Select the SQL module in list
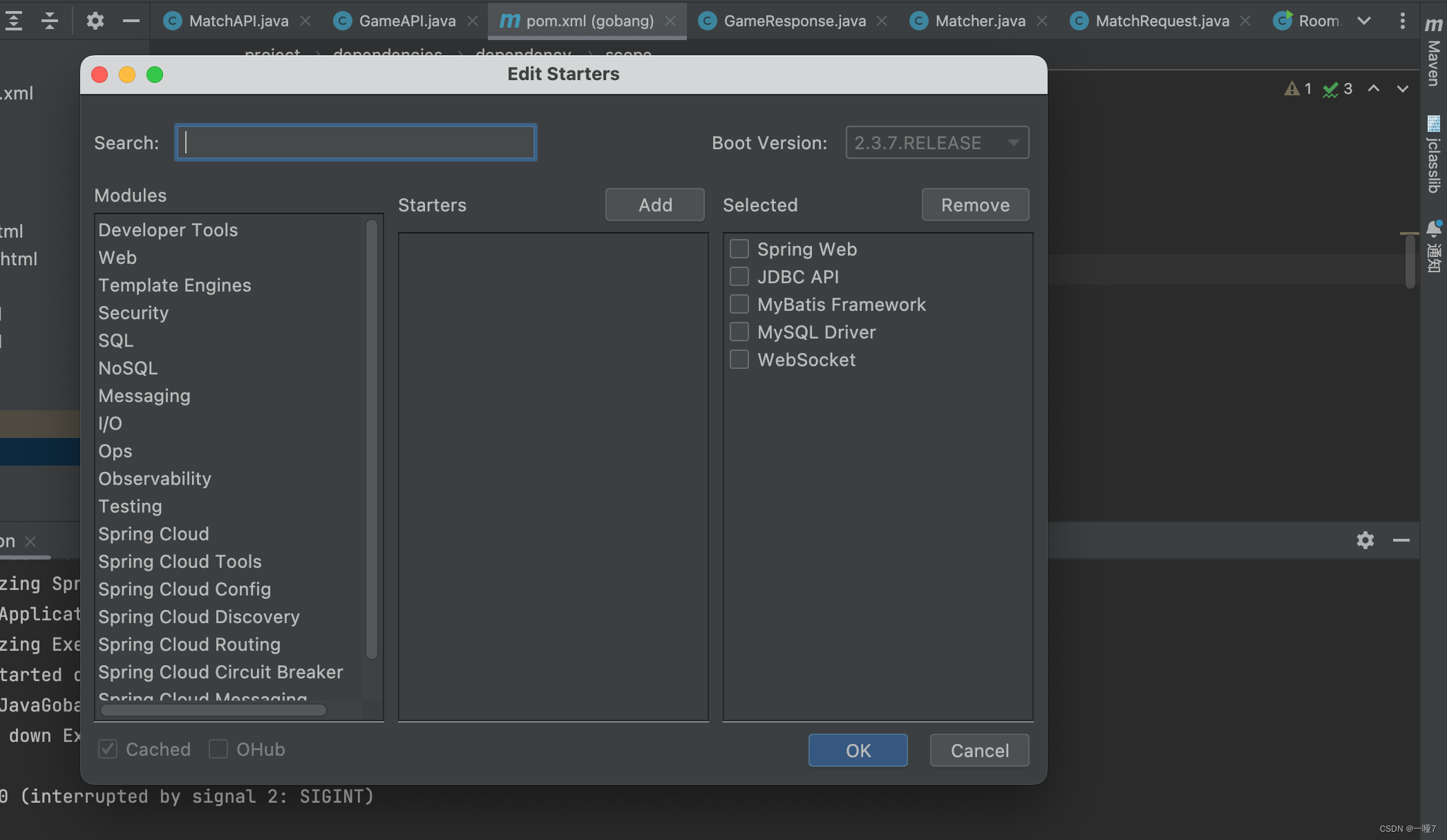The width and height of the screenshot is (1447, 840). point(115,340)
